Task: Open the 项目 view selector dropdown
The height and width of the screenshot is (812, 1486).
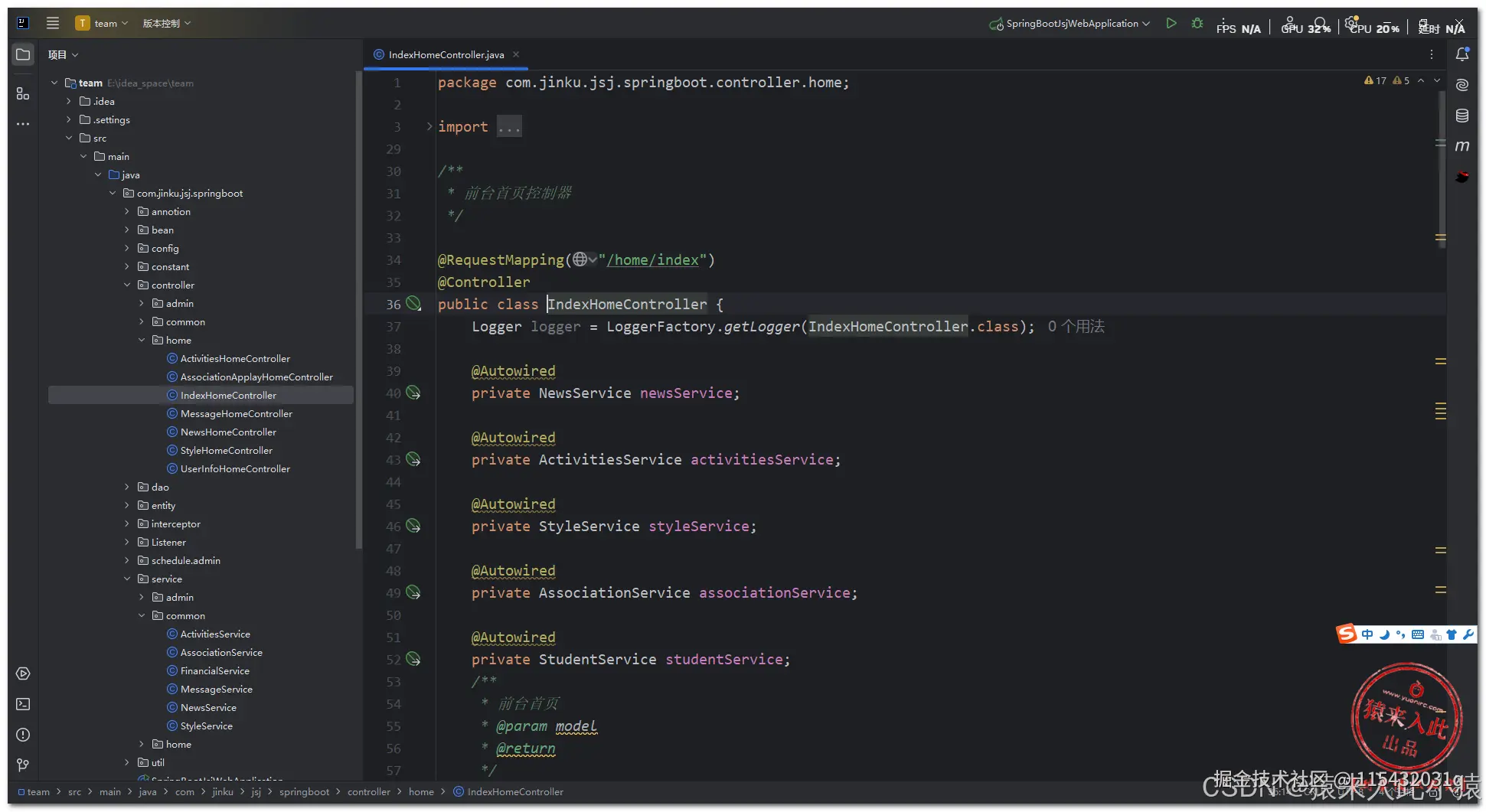Action: click(63, 54)
